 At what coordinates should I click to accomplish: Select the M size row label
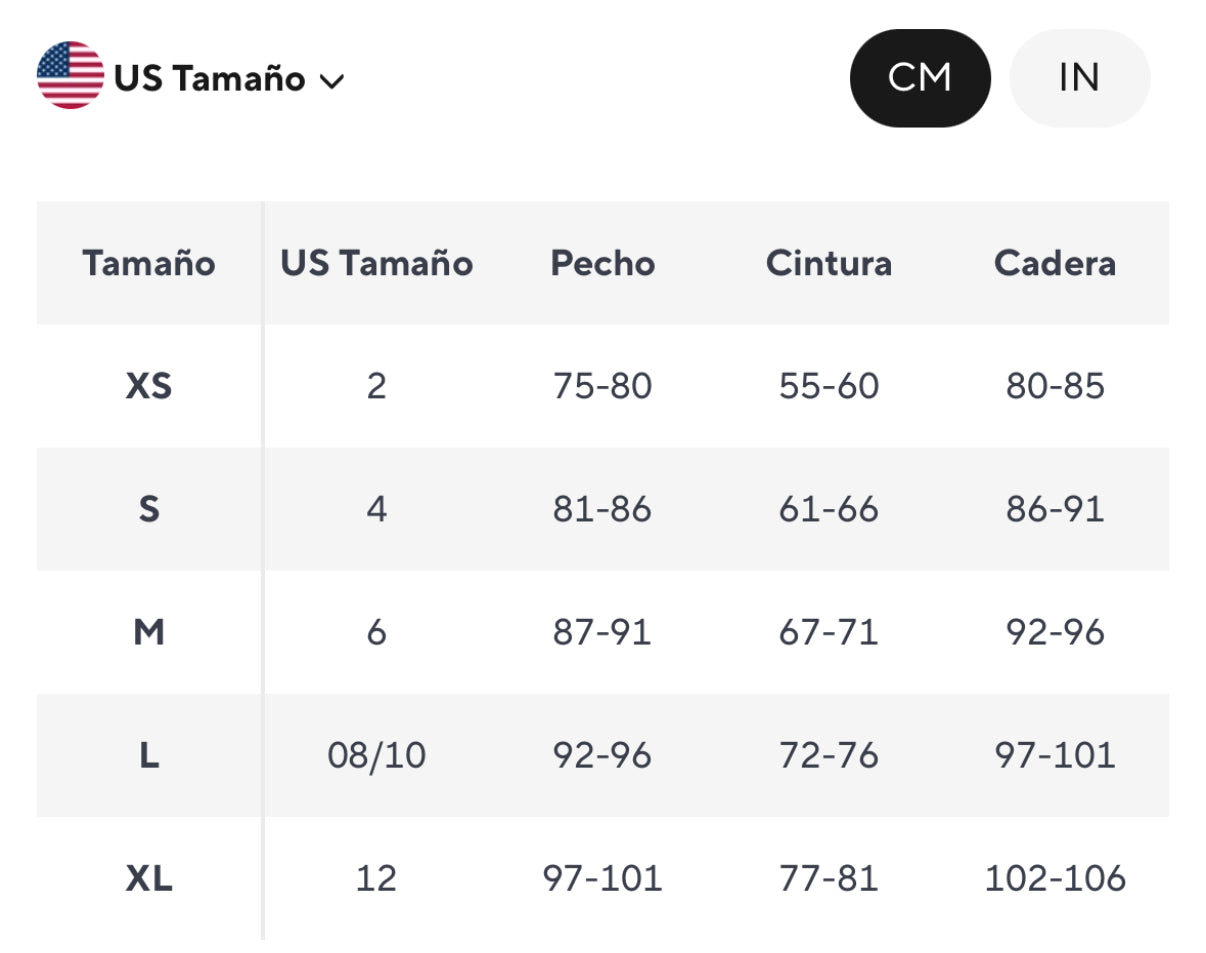tap(149, 632)
